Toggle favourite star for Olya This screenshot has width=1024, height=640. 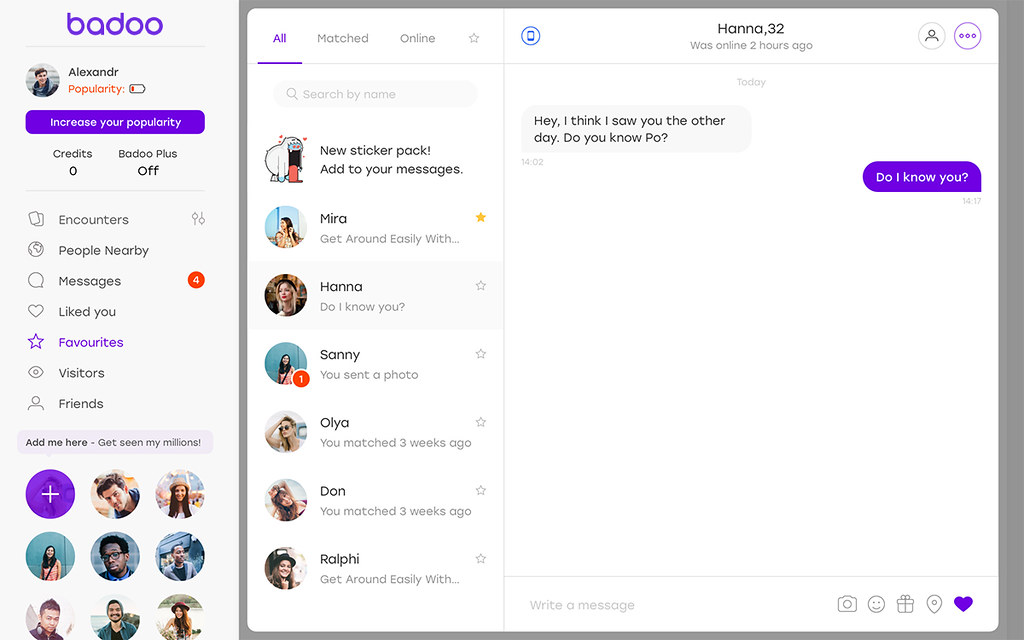[x=481, y=422]
